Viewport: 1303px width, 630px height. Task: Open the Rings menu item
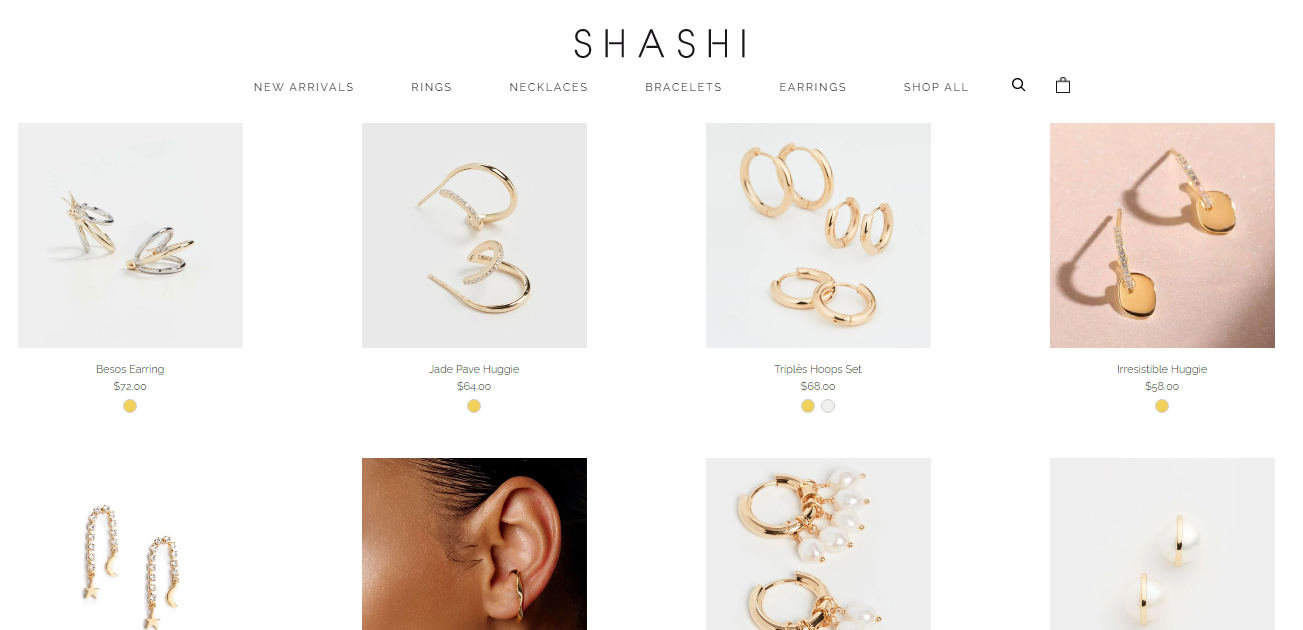point(432,87)
